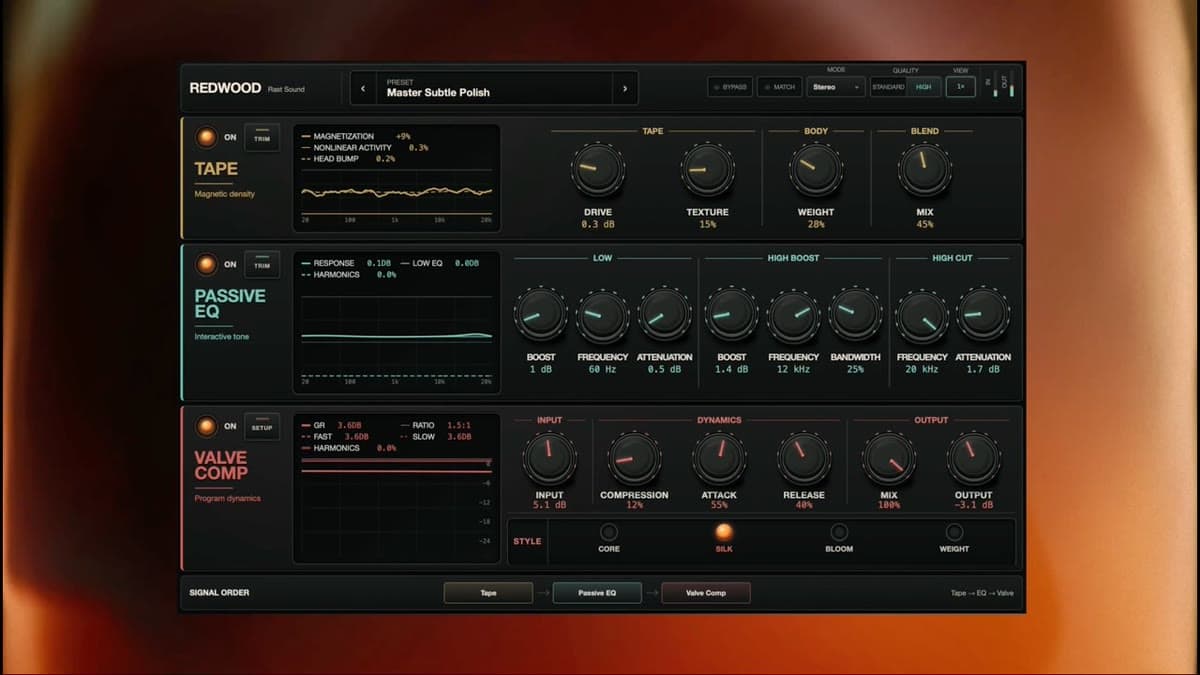Screen dimensions: 1200x675
Task: Click the Blend Mix knob in Tape
Action: 924,169
